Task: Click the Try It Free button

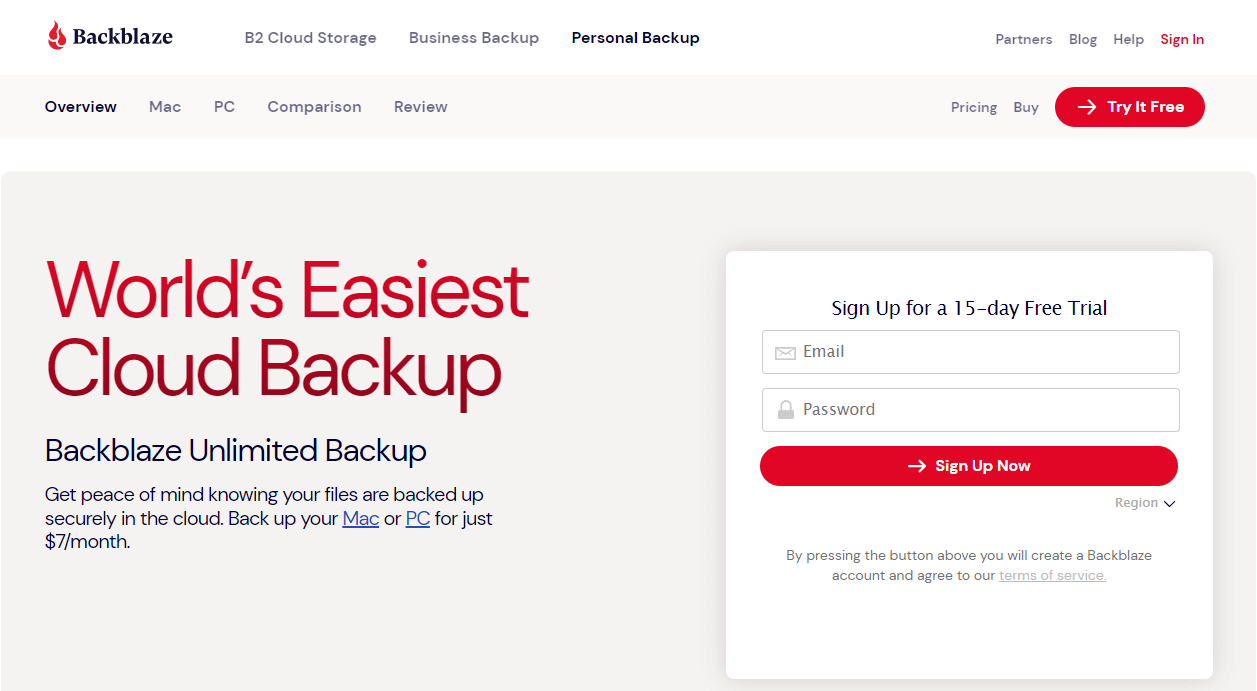Action: [x=1129, y=107]
